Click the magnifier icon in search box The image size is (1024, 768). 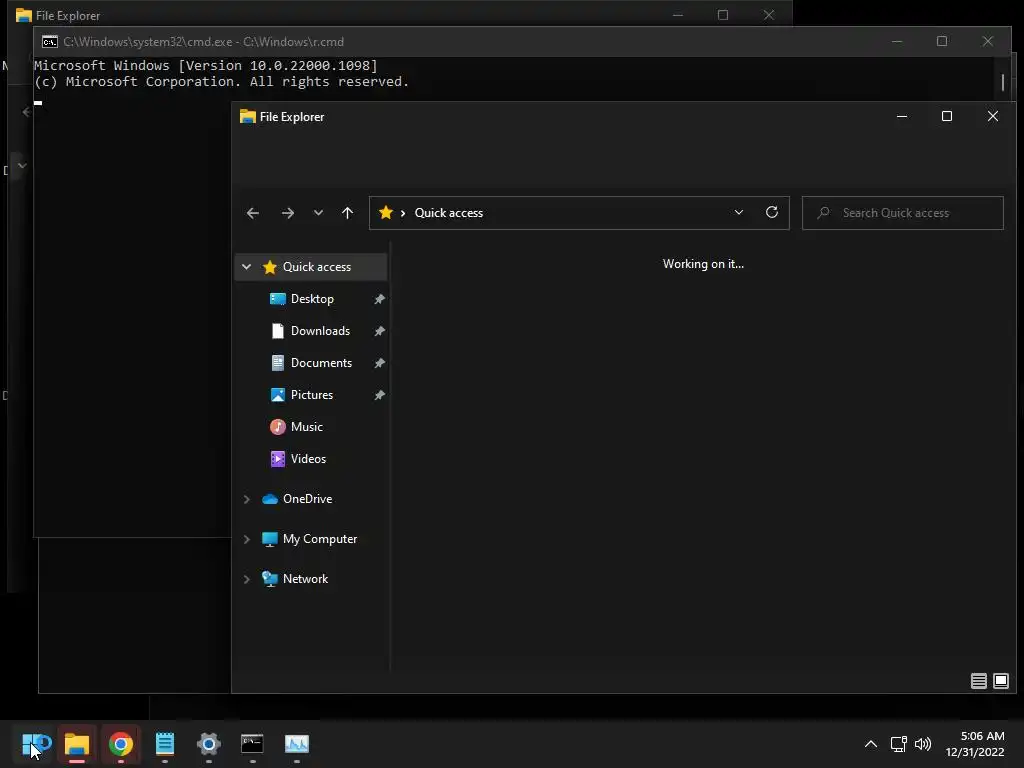[x=824, y=213]
